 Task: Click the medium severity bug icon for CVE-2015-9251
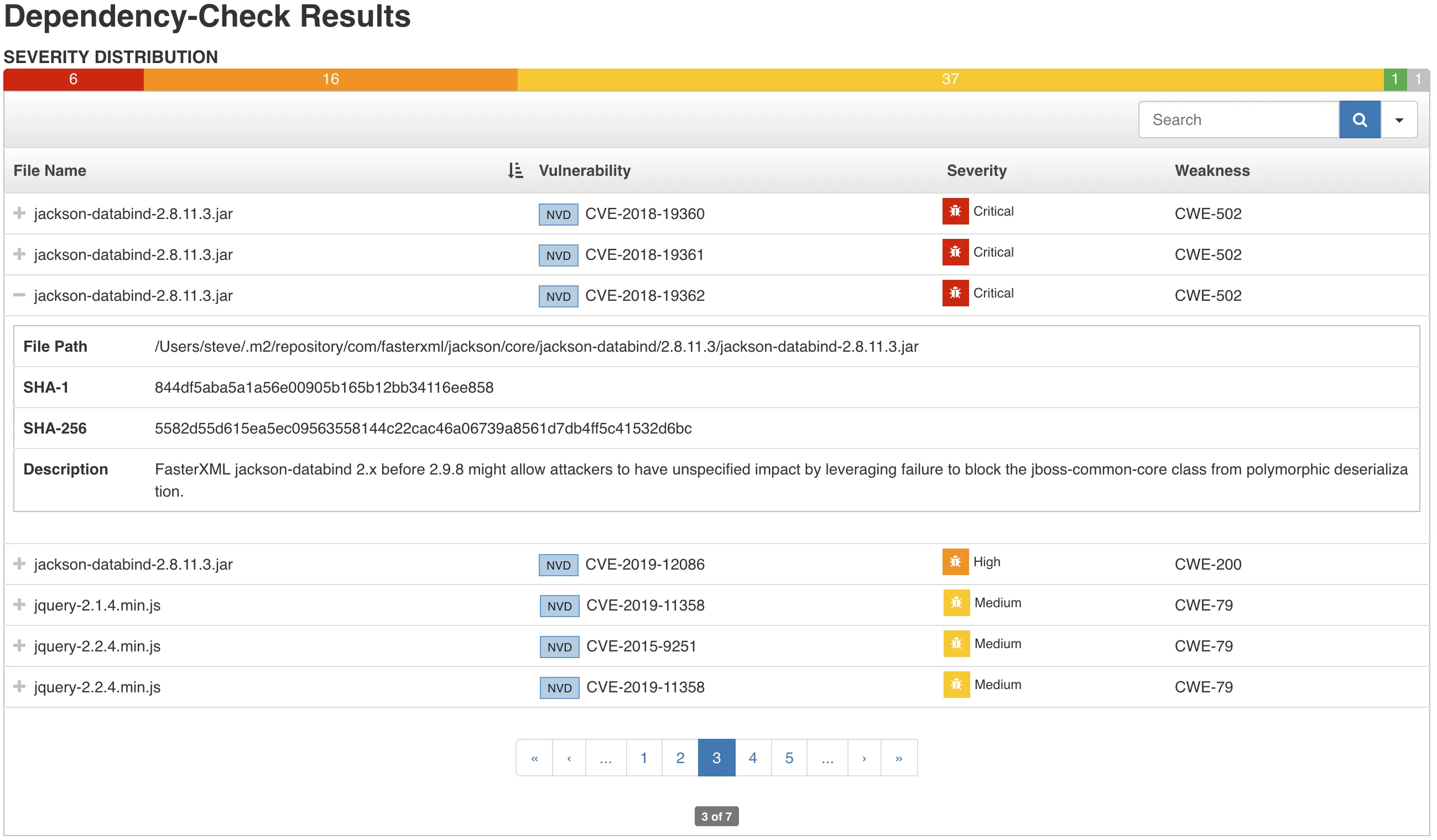(957, 644)
